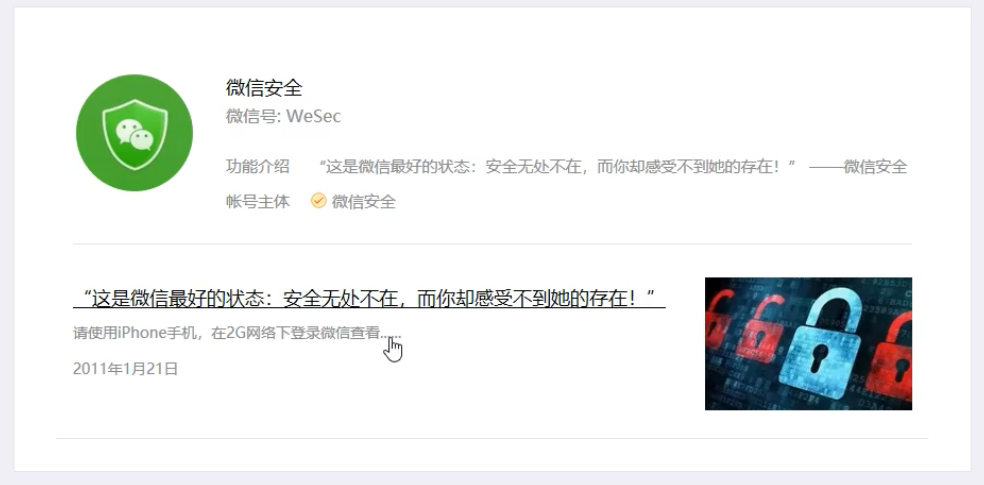Image resolution: width=984 pixels, height=485 pixels.
Task: Open the article titled 这是微信最好的状态
Action: pyautogui.click(x=369, y=299)
